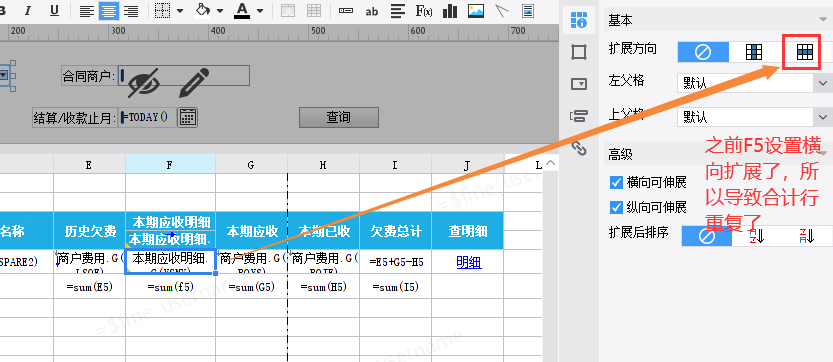The image size is (833, 362).
Task: Select cell with =sum(E5)
Action: pos(89,287)
